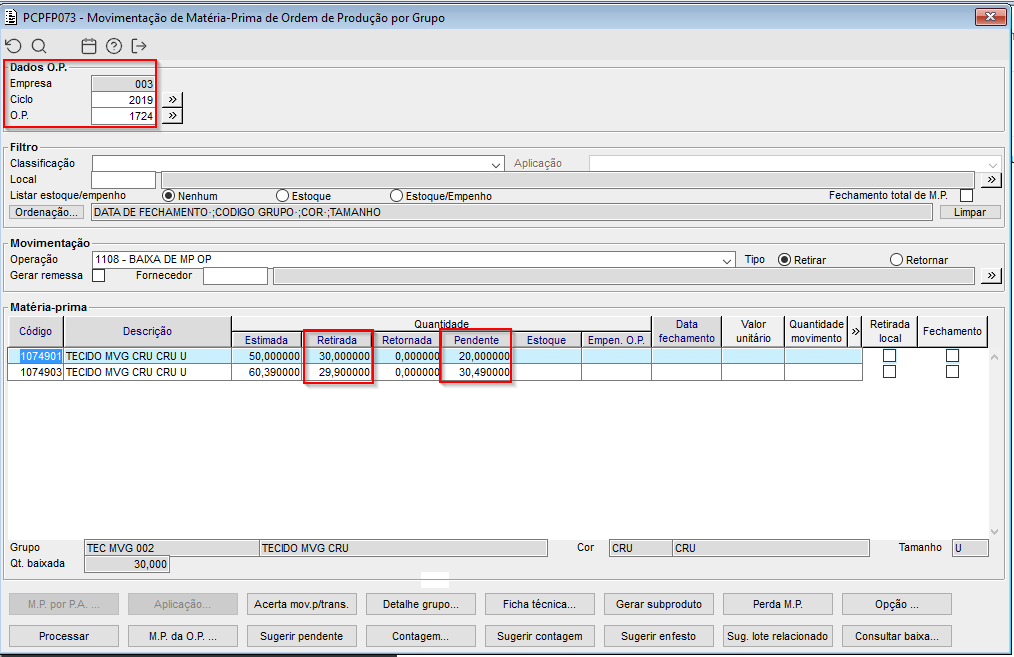Click the Limpar button

(x=970, y=212)
